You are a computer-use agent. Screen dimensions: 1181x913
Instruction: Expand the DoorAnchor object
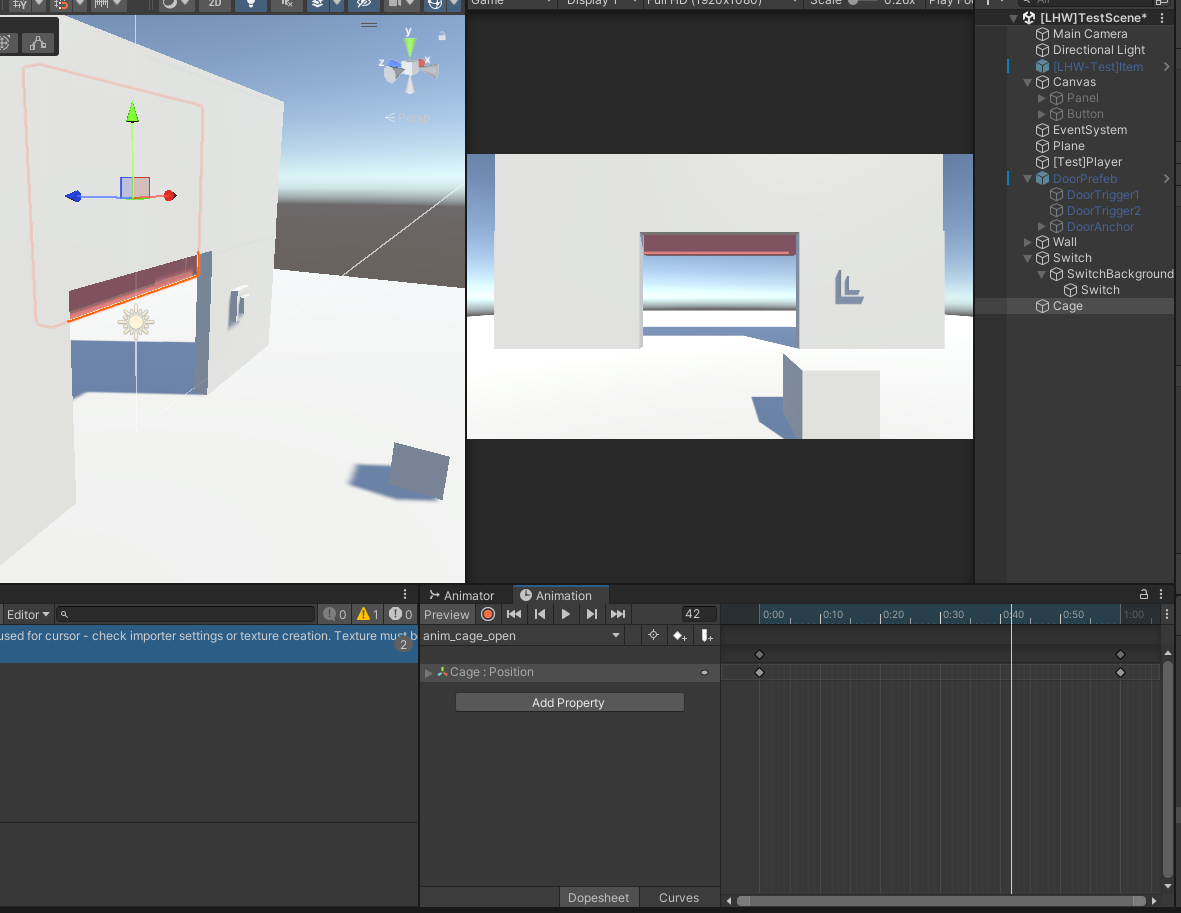point(1041,226)
